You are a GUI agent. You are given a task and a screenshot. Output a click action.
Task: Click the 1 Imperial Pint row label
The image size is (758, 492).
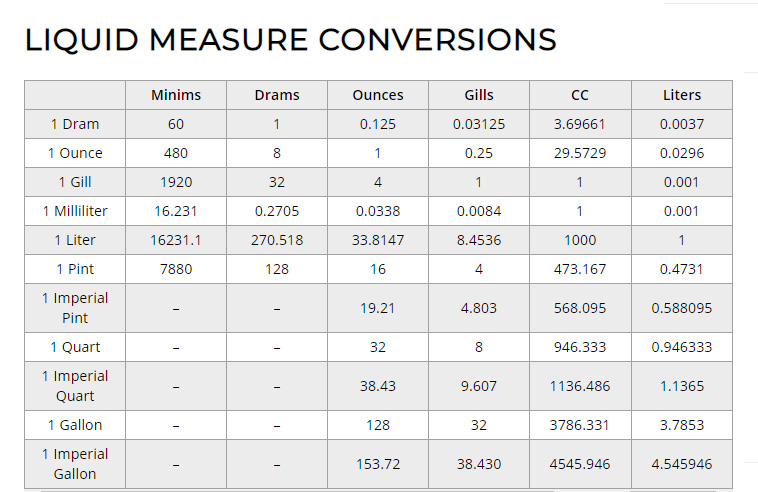[x=75, y=307]
